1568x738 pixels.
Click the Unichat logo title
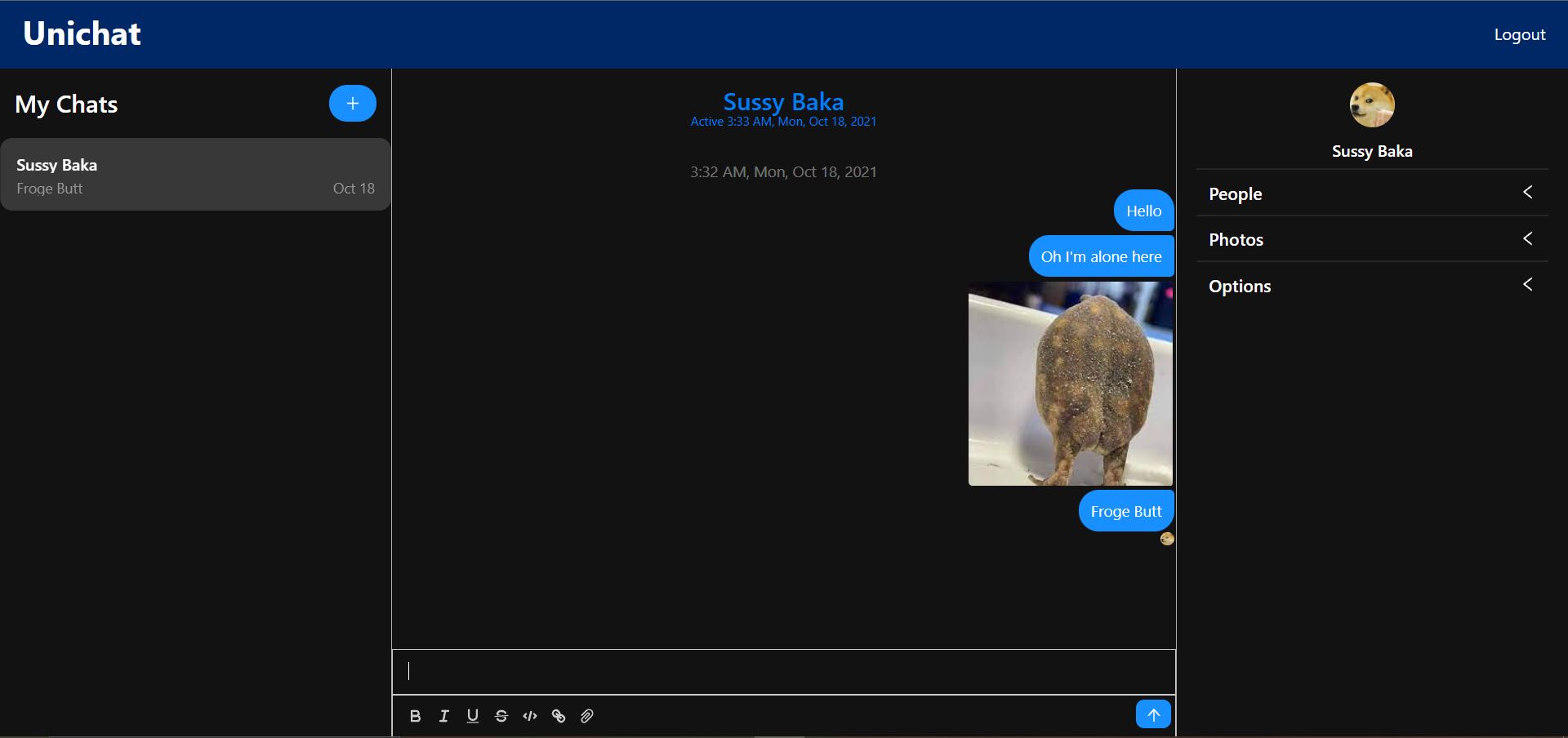pos(82,33)
